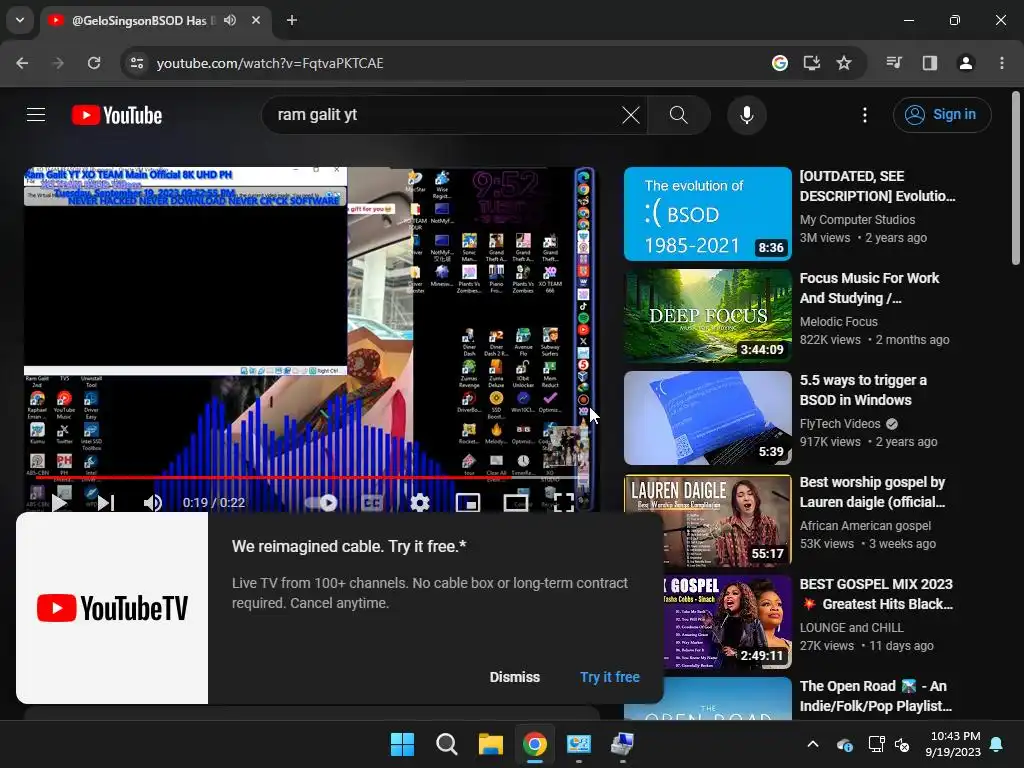The height and width of the screenshot is (768, 1024).
Task: Open Chrome profile avatar
Action: click(965, 63)
